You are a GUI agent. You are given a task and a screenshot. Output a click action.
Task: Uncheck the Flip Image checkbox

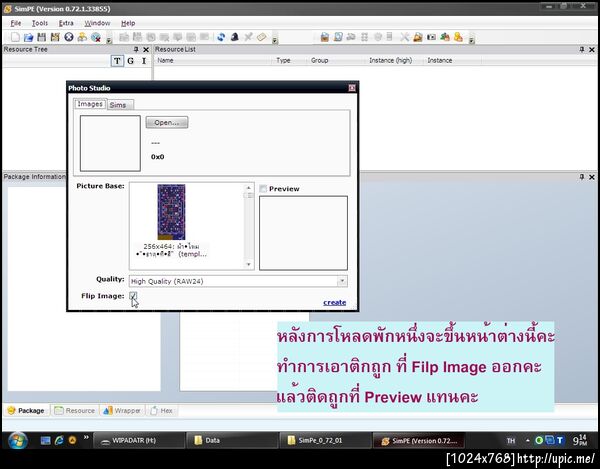pos(133,296)
